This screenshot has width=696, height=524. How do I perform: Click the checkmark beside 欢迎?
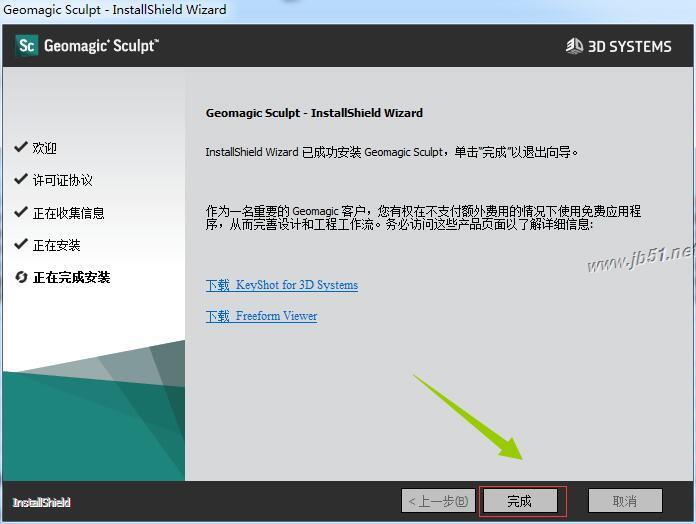click(x=21, y=147)
